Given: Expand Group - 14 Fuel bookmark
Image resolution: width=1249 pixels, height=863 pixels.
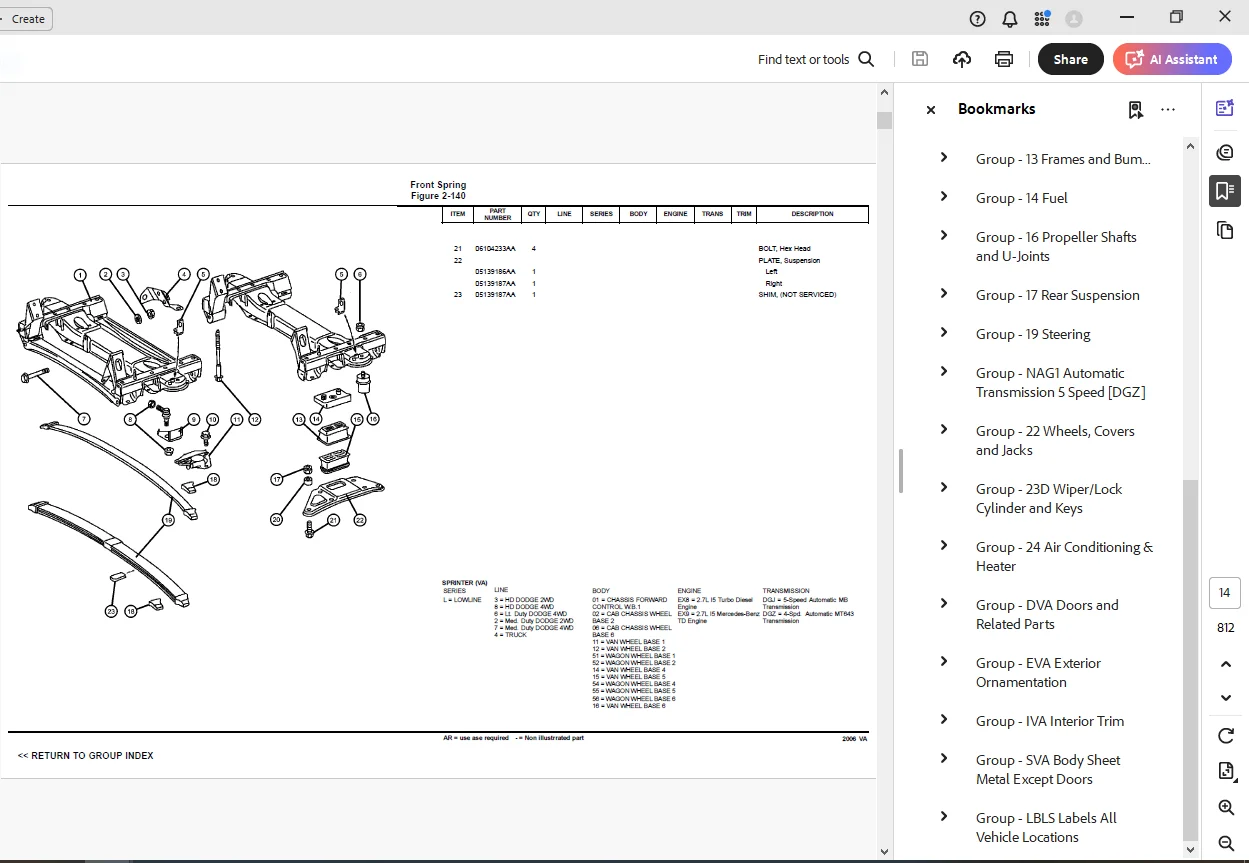Looking at the screenshot, I should (x=943, y=196).
